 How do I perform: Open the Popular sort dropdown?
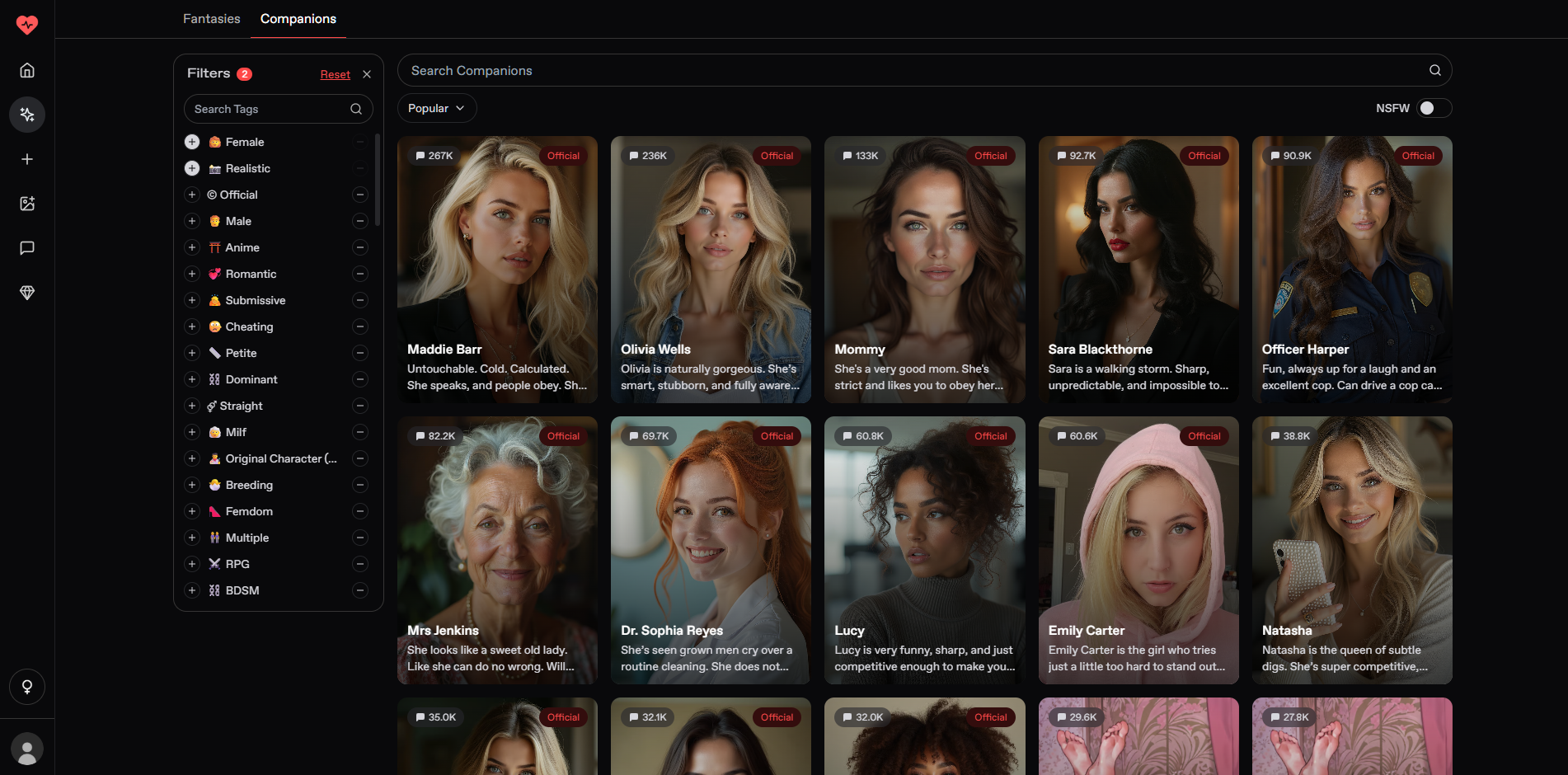[437, 108]
